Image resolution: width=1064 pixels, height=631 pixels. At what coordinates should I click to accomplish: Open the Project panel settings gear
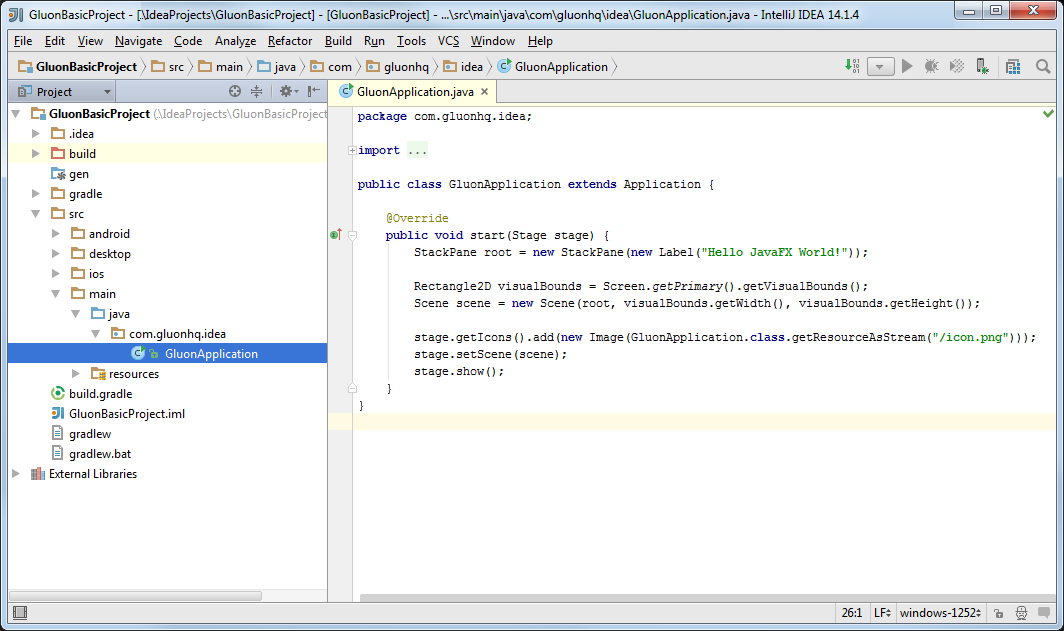point(288,91)
